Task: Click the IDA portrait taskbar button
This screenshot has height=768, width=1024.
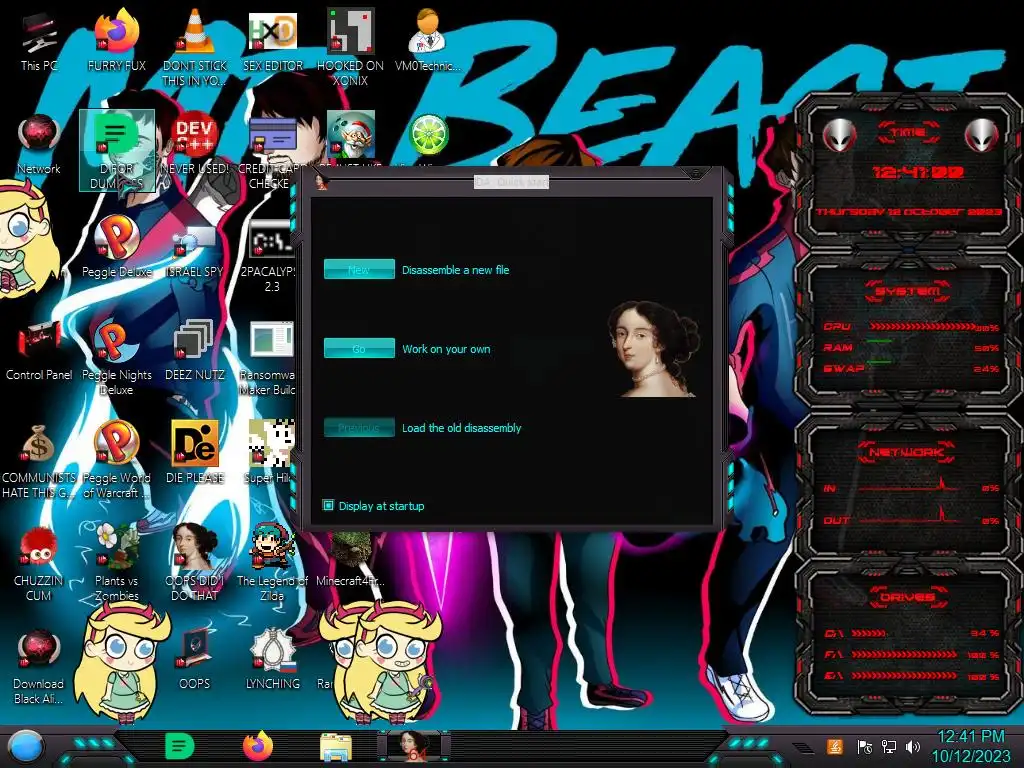Action: click(414, 746)
